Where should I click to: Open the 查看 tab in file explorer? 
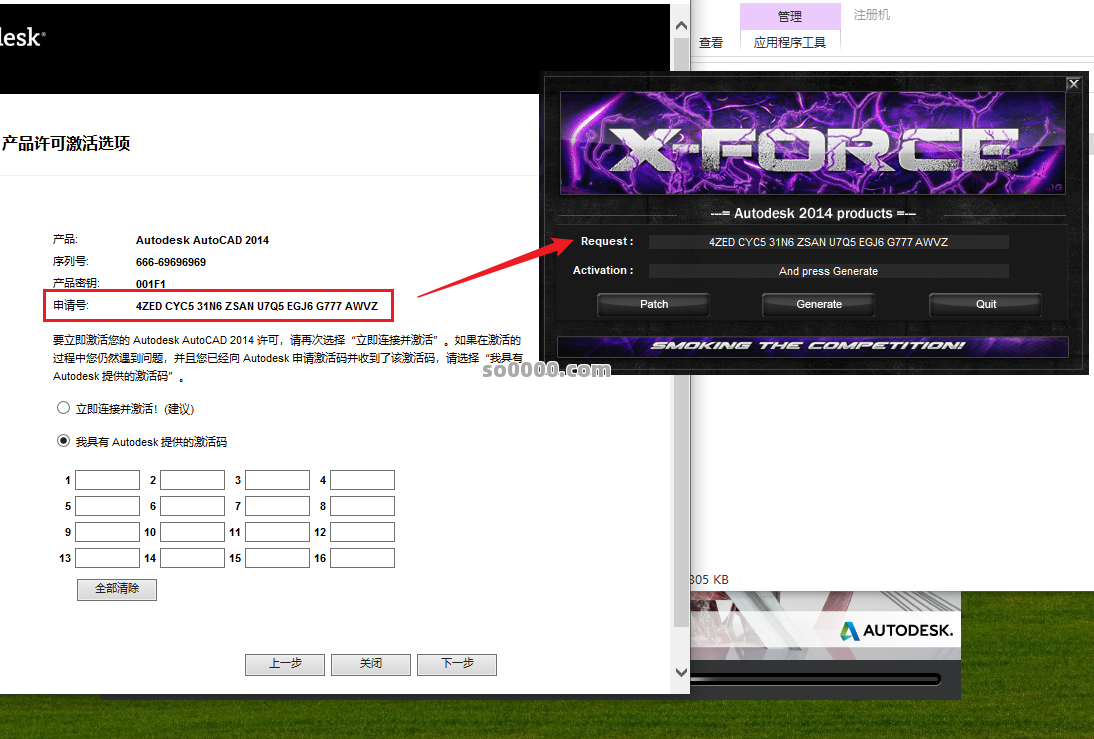[x=711, y=43]
